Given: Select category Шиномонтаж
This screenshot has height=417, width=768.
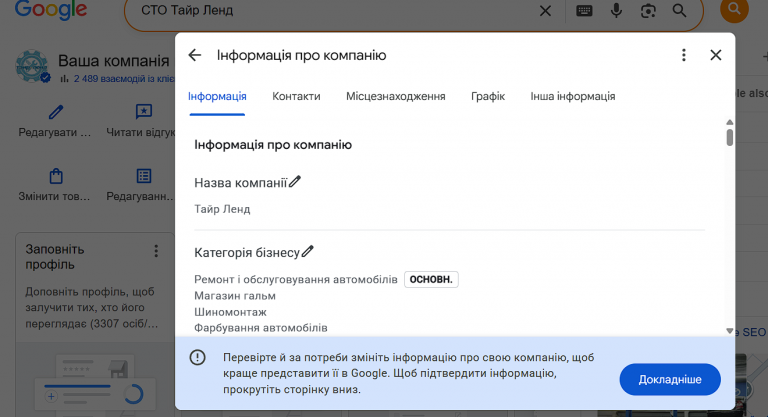Looking at the screenshot, I should pos(230,312).
